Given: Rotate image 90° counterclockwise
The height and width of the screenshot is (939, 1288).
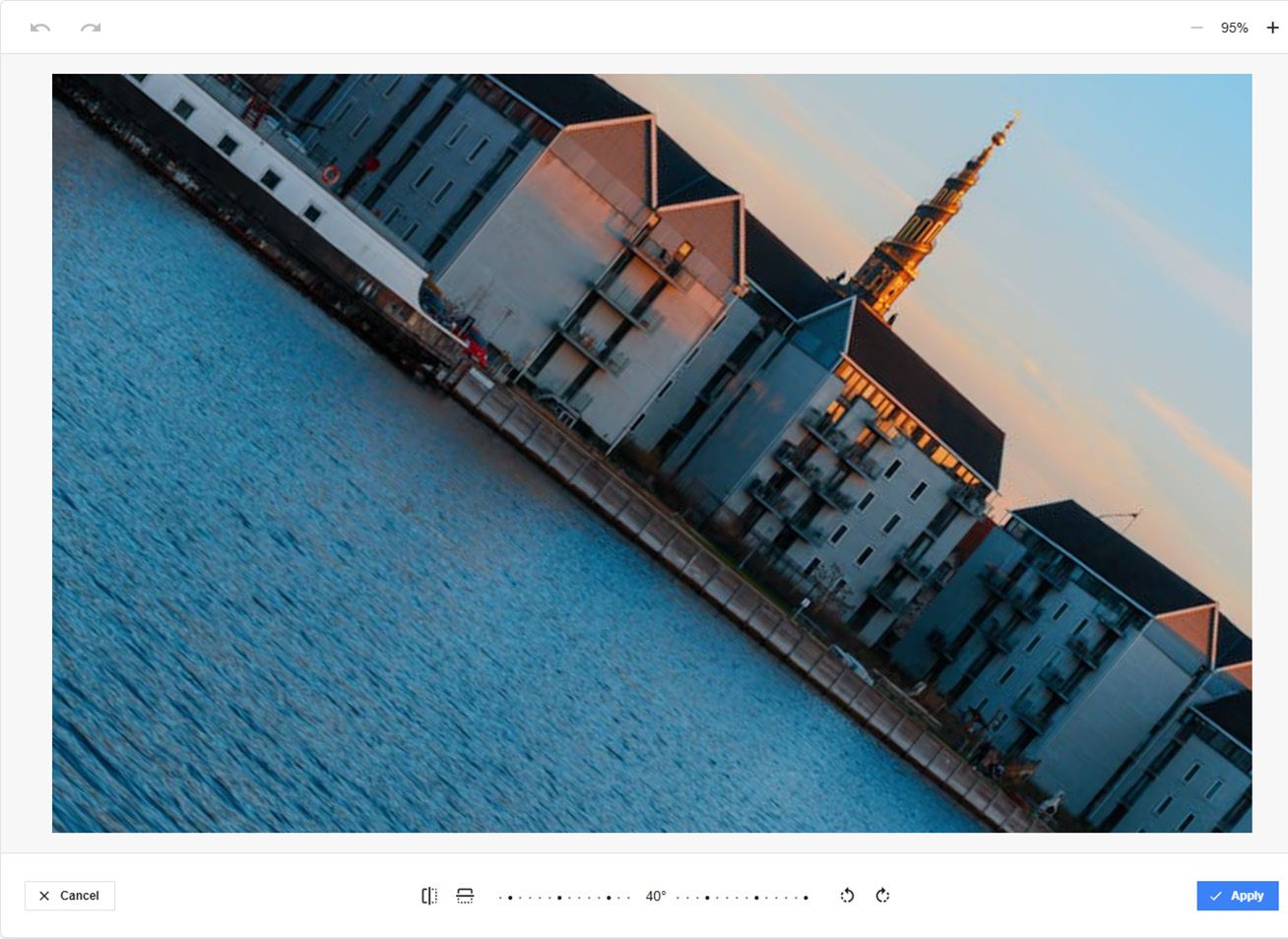Looking at the screenshot, I should coord(847,896).
